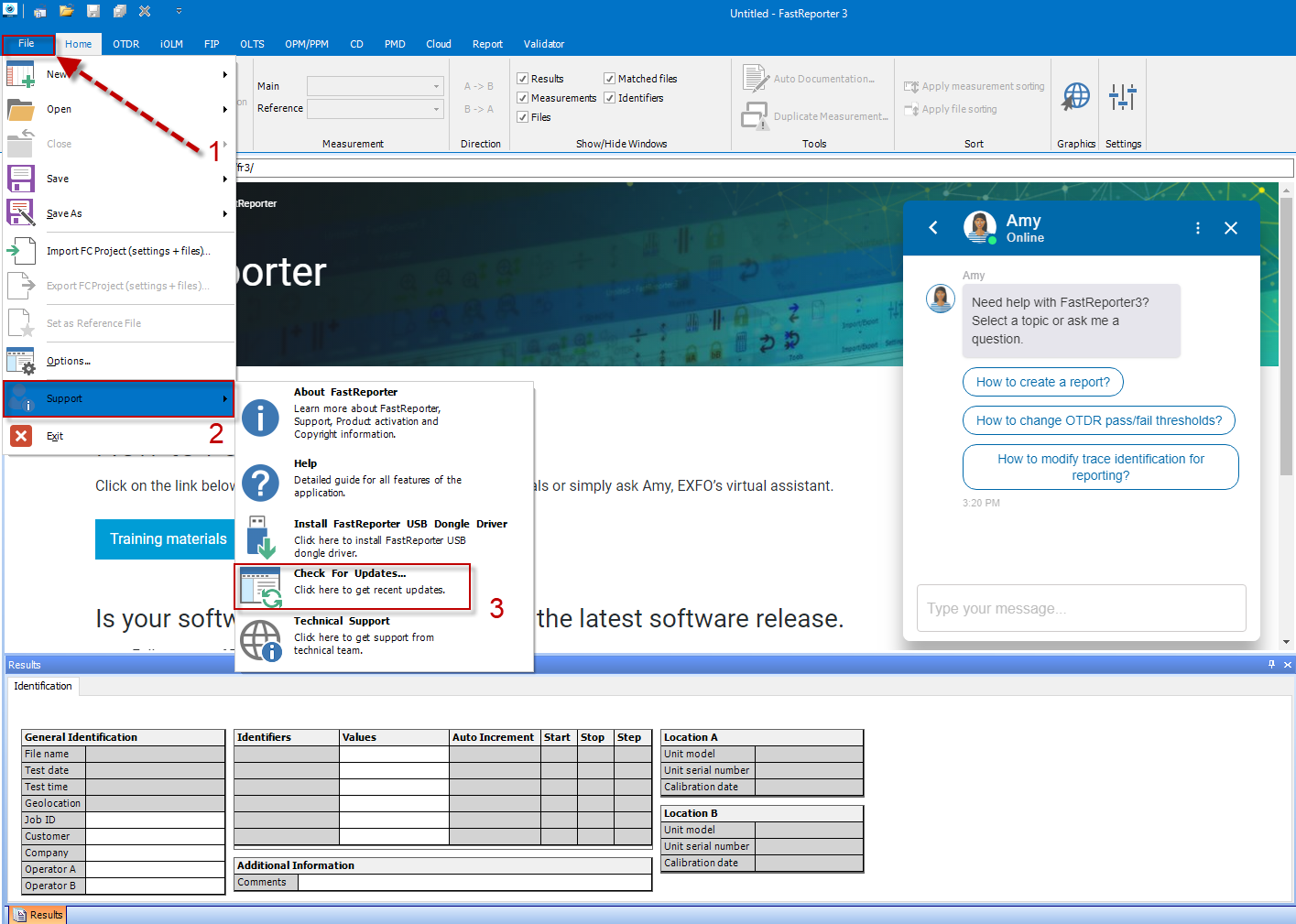Switch to the iOLM ribbon tab

click(x=171, y=44)
